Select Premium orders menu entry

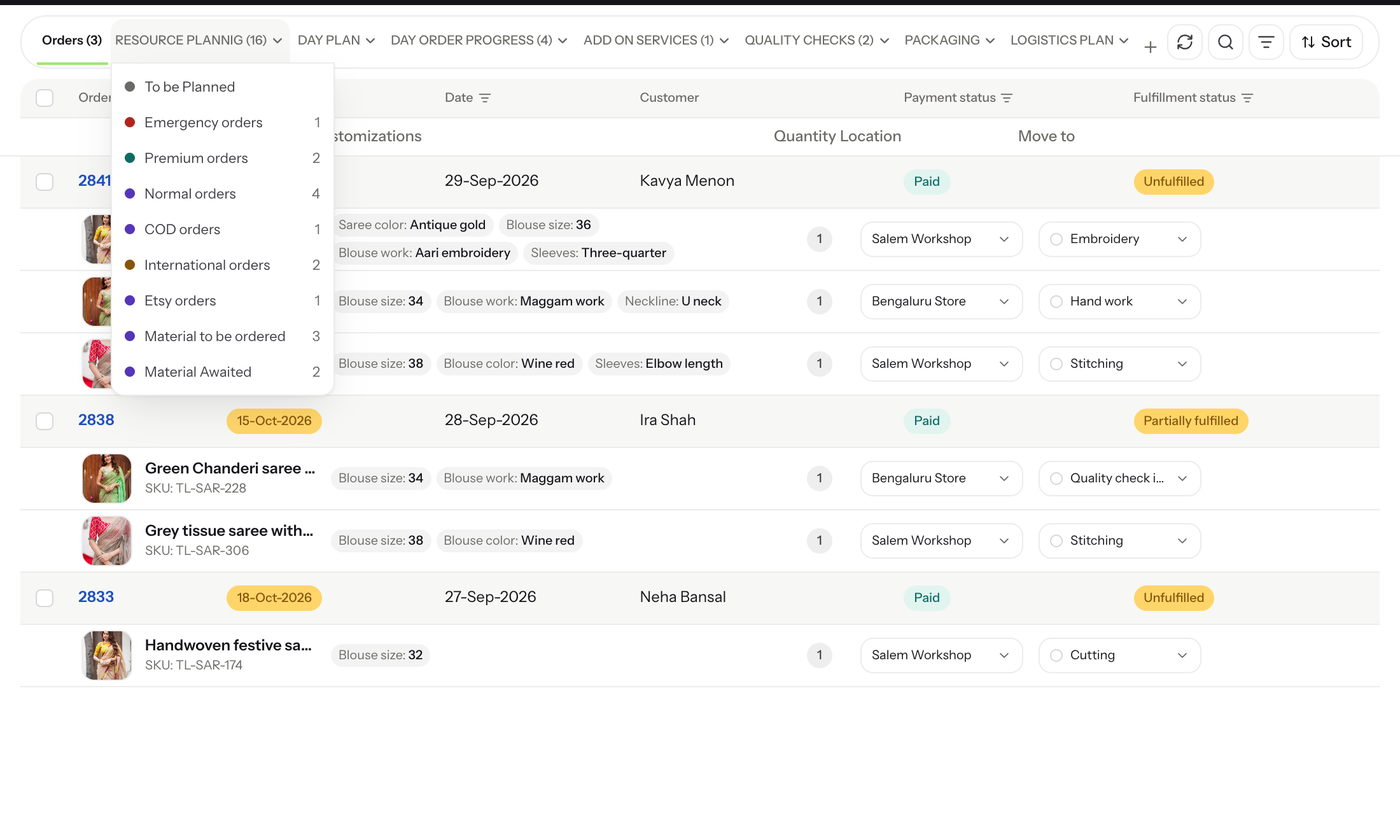click(x=223, y=158)
